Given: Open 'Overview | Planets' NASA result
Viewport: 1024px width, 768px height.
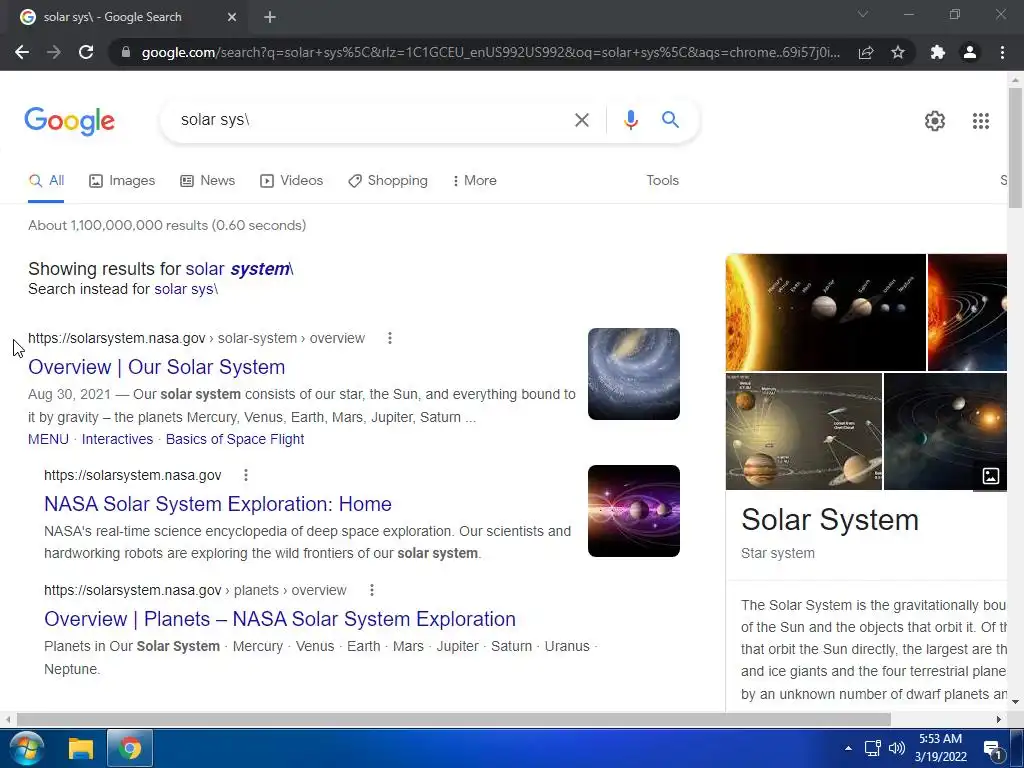Looking at the screenshot, I should [x=280, y=619].
